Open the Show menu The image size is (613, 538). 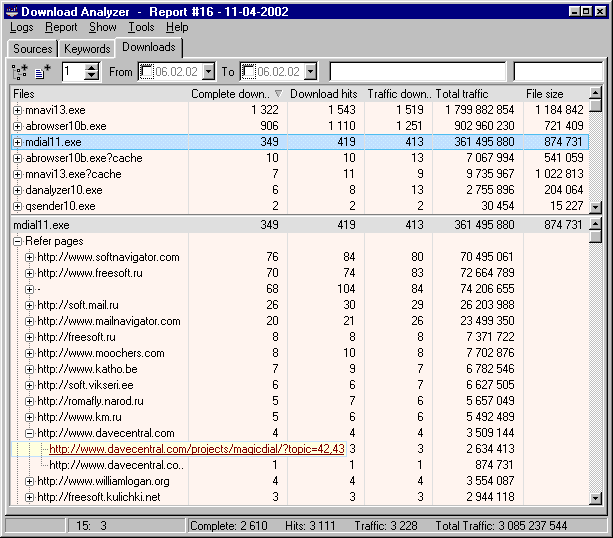102,27
